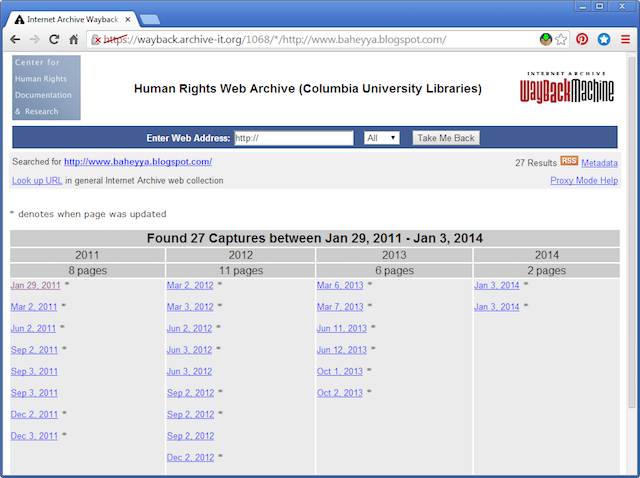
Task: Click the Wayback Machine logo
Action: click(x=568, y=88)
